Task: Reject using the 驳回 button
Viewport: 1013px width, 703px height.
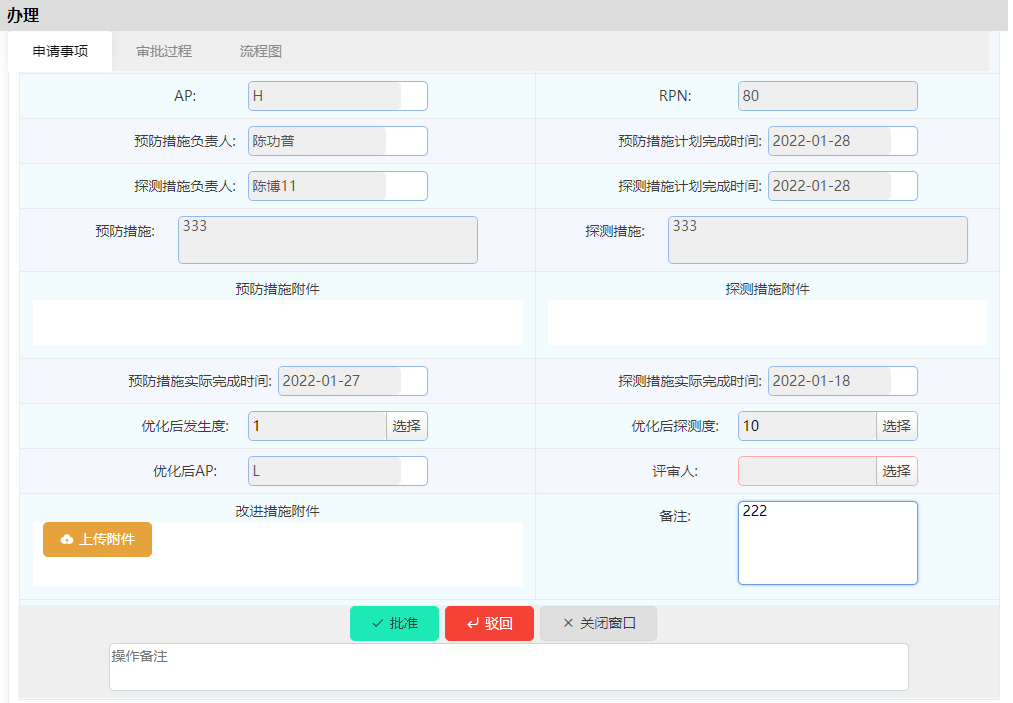Action: [x=489, y=623]
